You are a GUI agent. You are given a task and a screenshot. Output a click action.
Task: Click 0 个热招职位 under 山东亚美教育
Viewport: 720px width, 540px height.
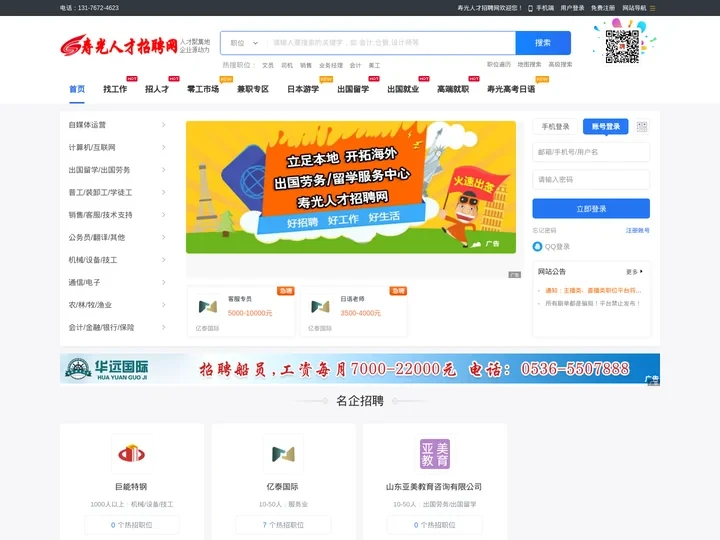435,525
